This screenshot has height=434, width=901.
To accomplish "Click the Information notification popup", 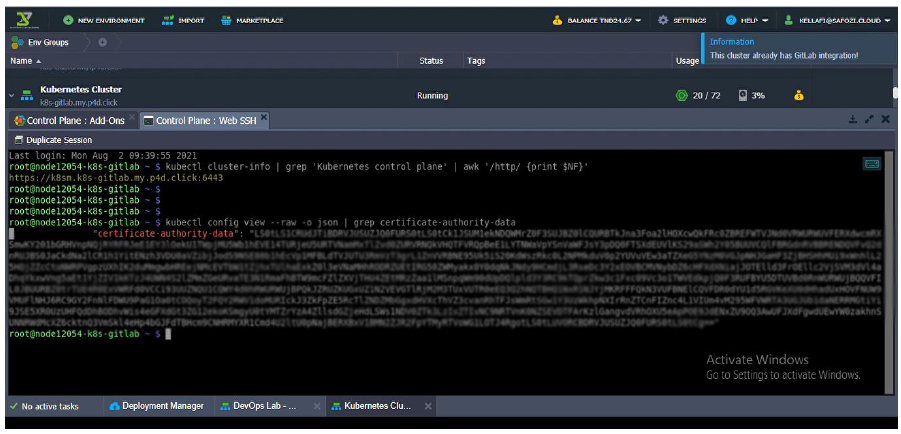I will click(798, 49).
